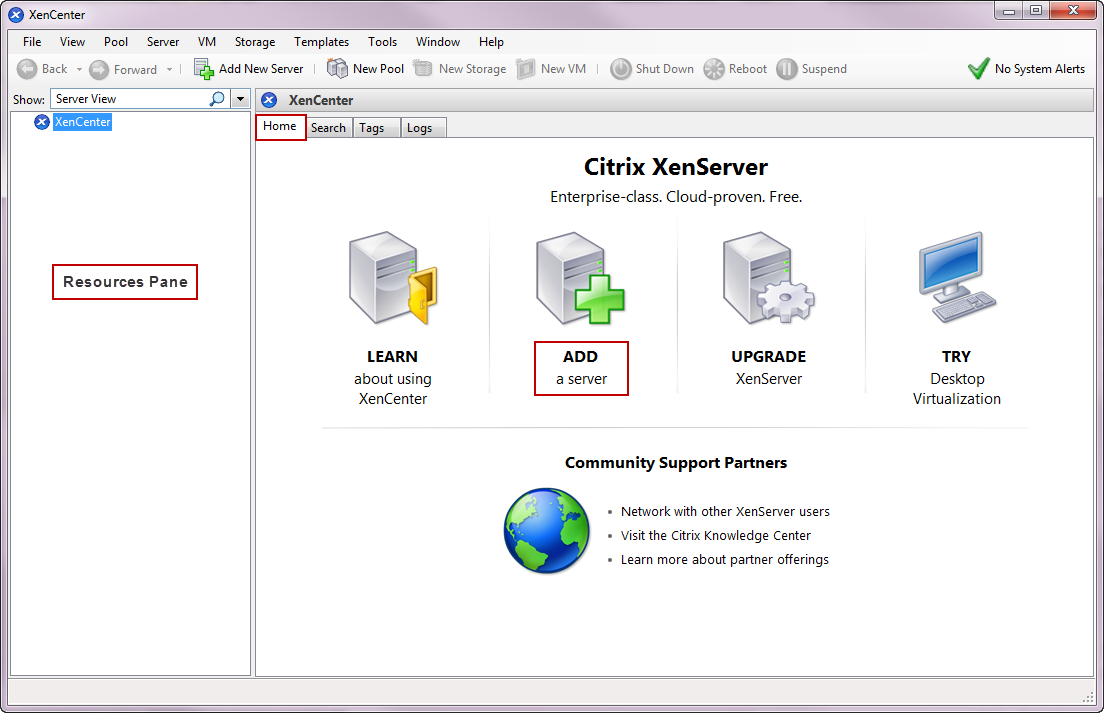Click the Back arrow icon

(x=27, y=69)
